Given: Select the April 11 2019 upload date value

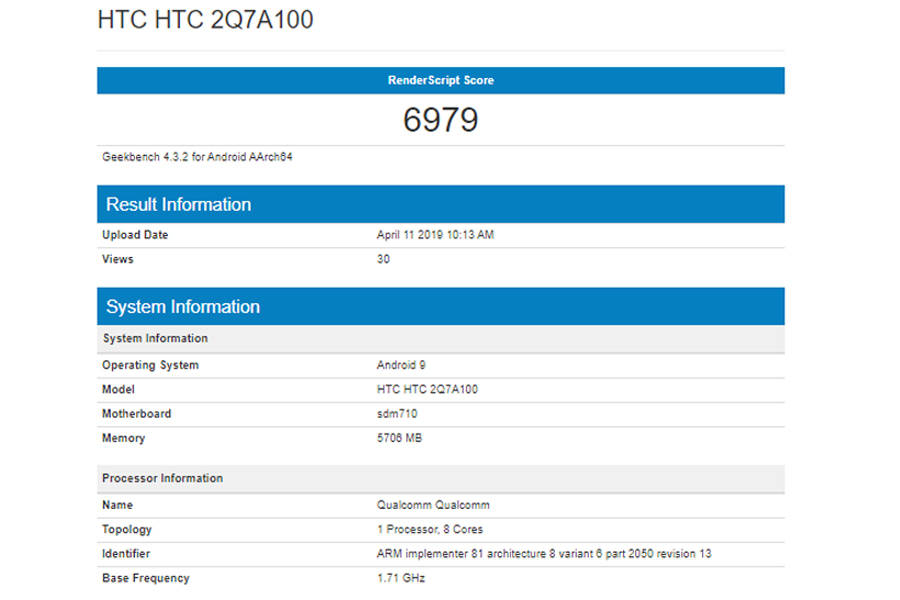Looking at the screenshot, I should 430,235.
